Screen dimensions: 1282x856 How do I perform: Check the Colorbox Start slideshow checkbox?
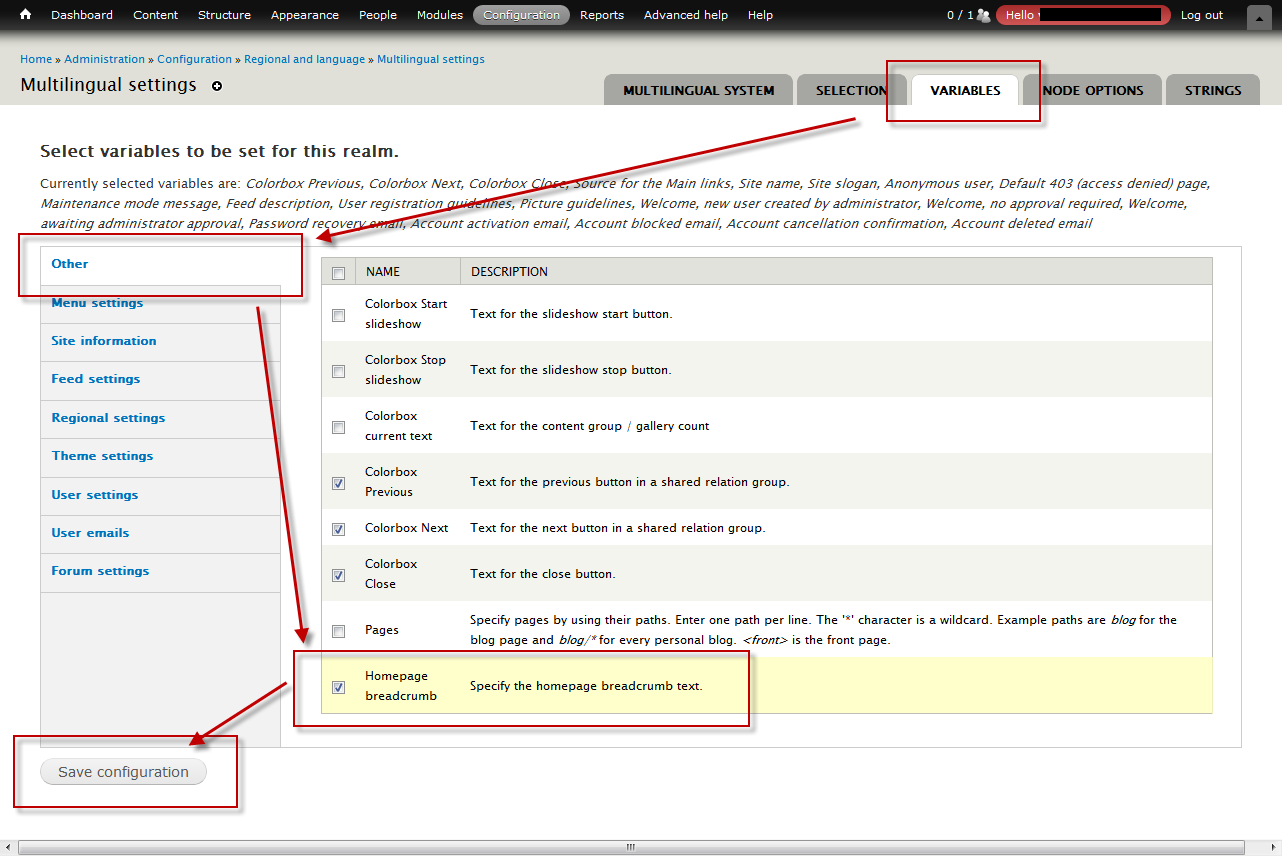pyautogui.click(x=339, y=315)
